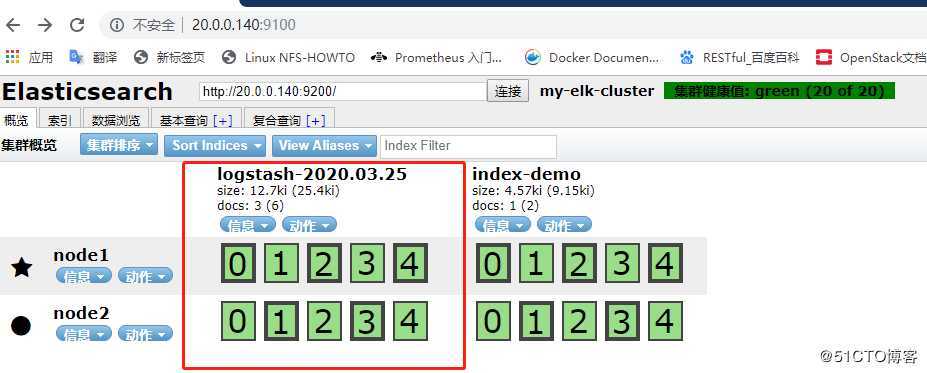Open 动作 dropdown for node1
Screen dimensions: 927x373
[145, 275]
